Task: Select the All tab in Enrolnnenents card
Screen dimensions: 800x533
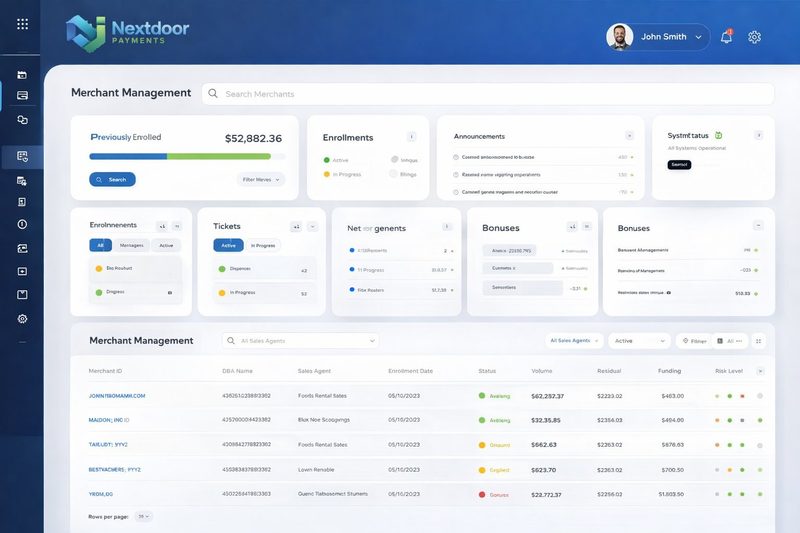Action: [101, 245]
